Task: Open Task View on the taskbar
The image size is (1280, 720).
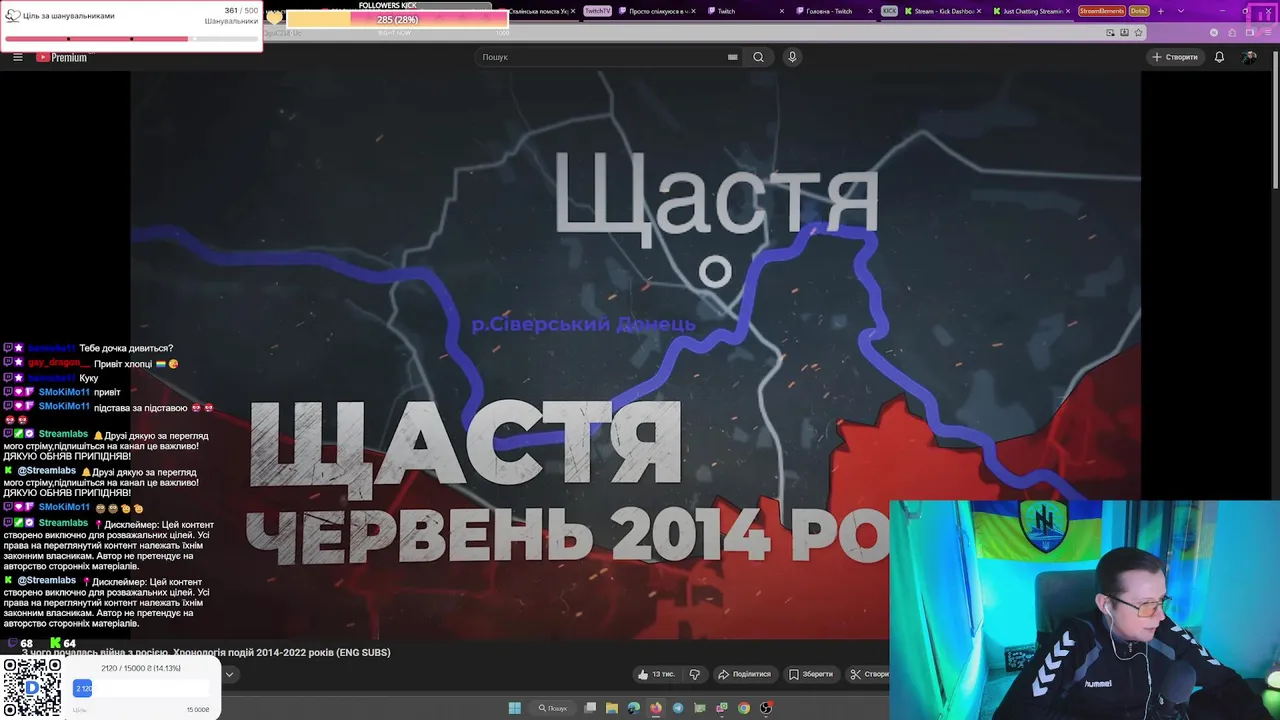Action: tap(591, 708)
